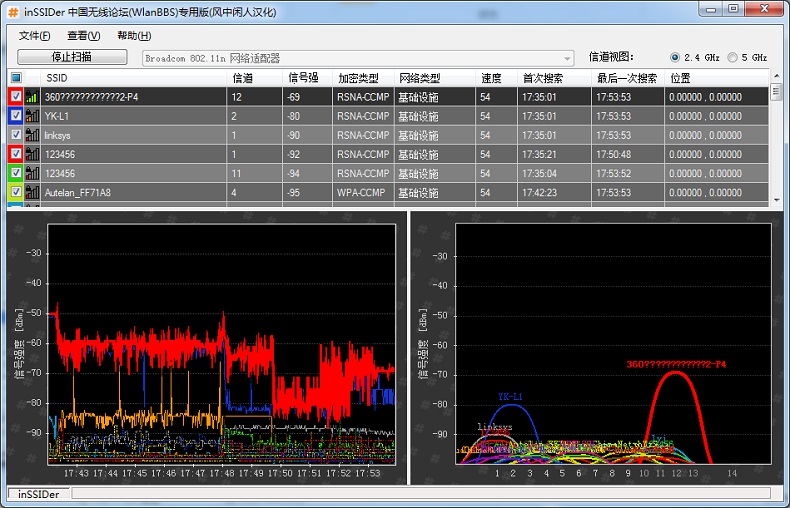Sort networks by 信号强 column header
This screenshot has width=790, height=508.
pos(305,78)
